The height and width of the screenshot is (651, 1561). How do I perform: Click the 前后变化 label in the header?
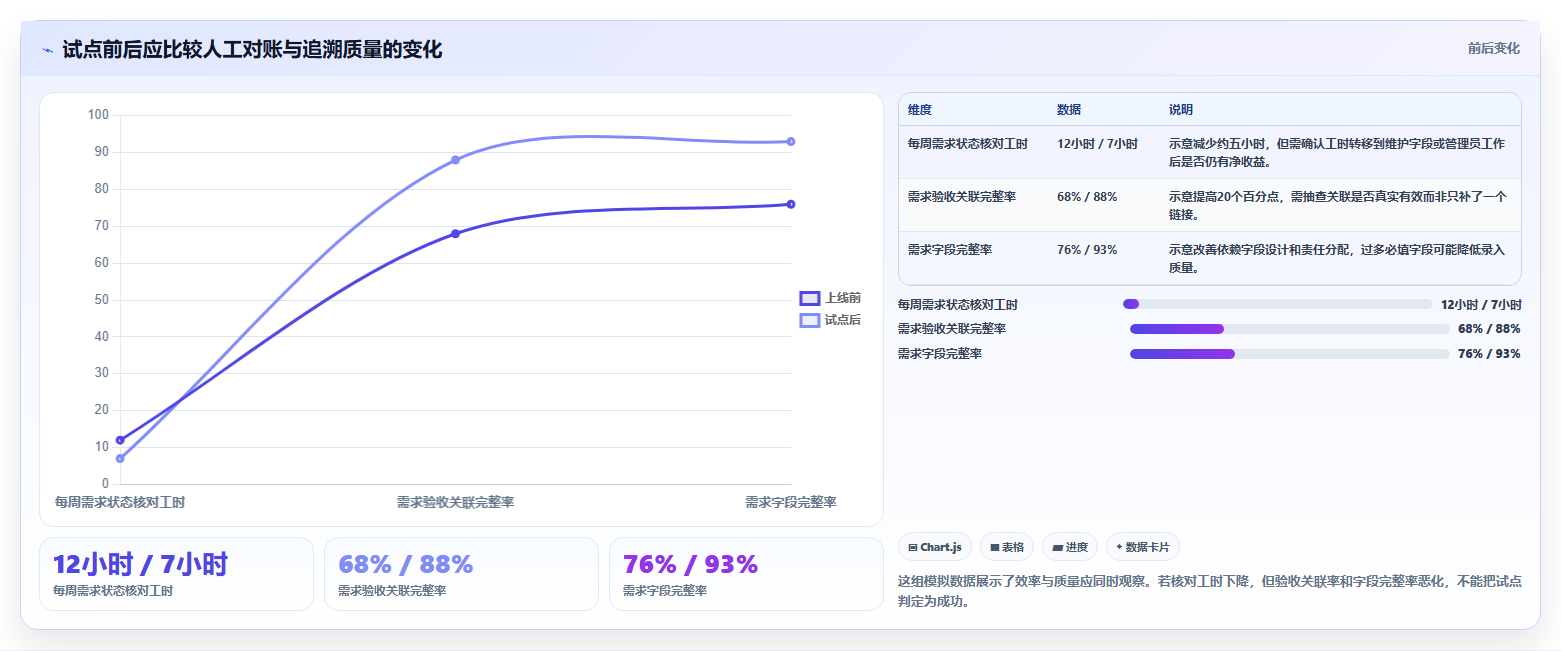(x=1494, y=48)
